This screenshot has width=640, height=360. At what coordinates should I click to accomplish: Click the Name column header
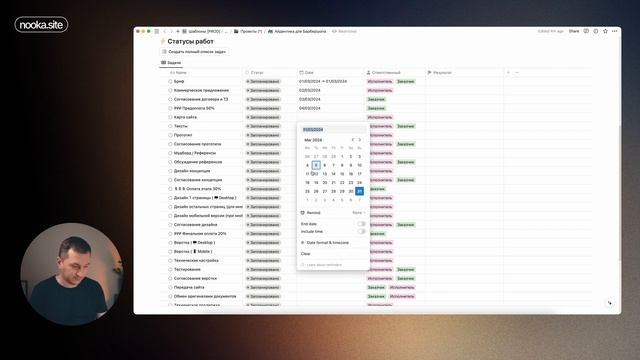pyautogui.click(x=178, y=73)
